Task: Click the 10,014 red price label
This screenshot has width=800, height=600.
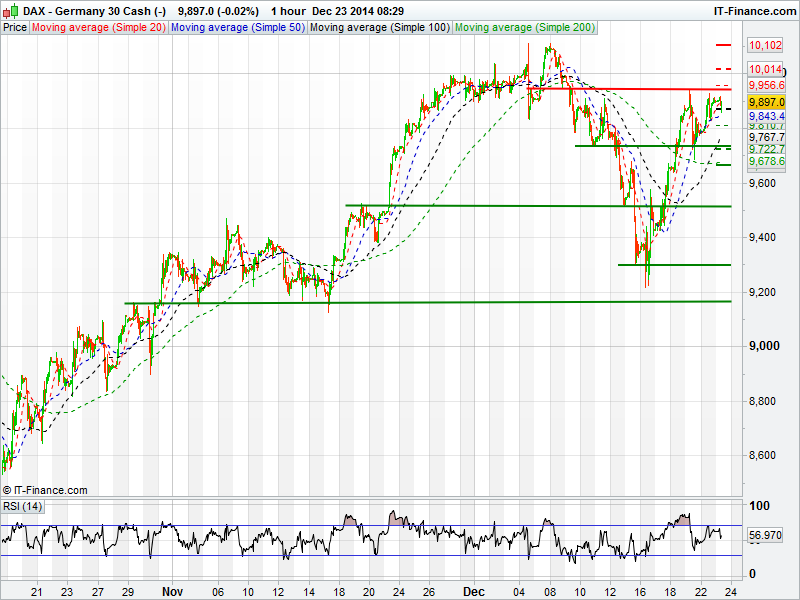Action: tap(765, 69)
